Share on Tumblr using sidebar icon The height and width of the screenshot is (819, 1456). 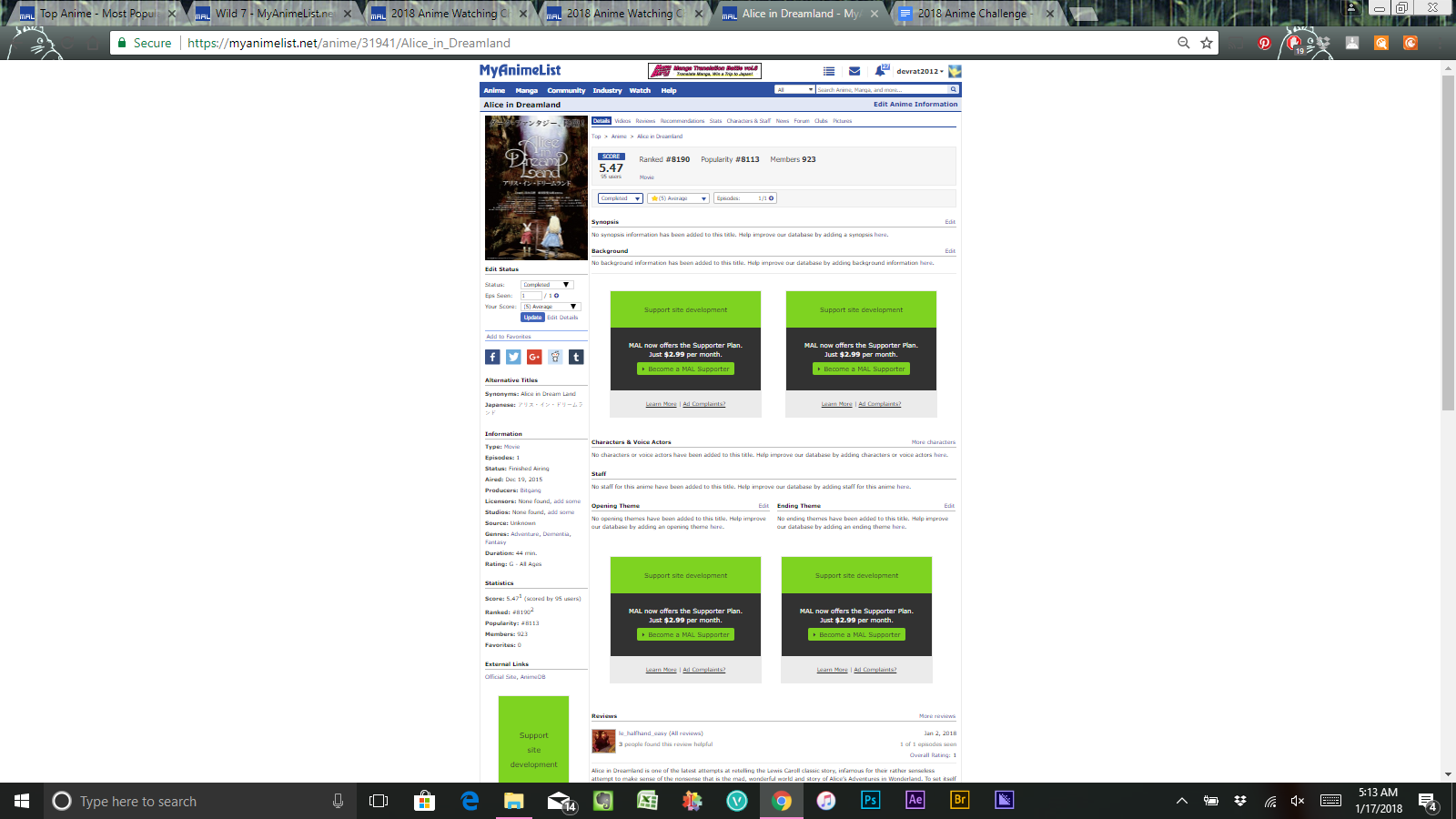click(576, 358)
